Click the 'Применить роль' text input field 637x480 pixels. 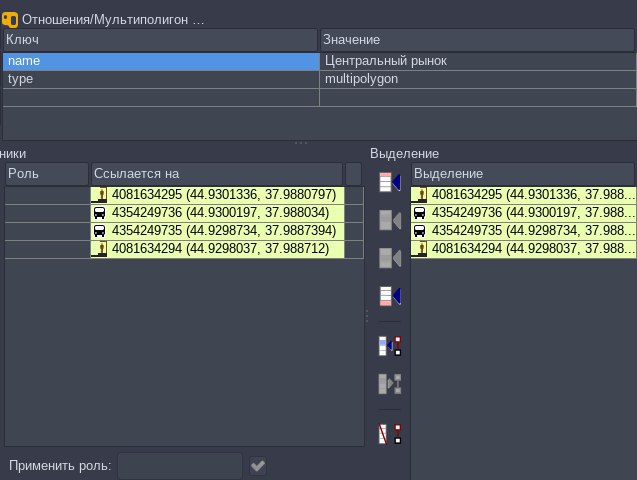coord(180,466)
